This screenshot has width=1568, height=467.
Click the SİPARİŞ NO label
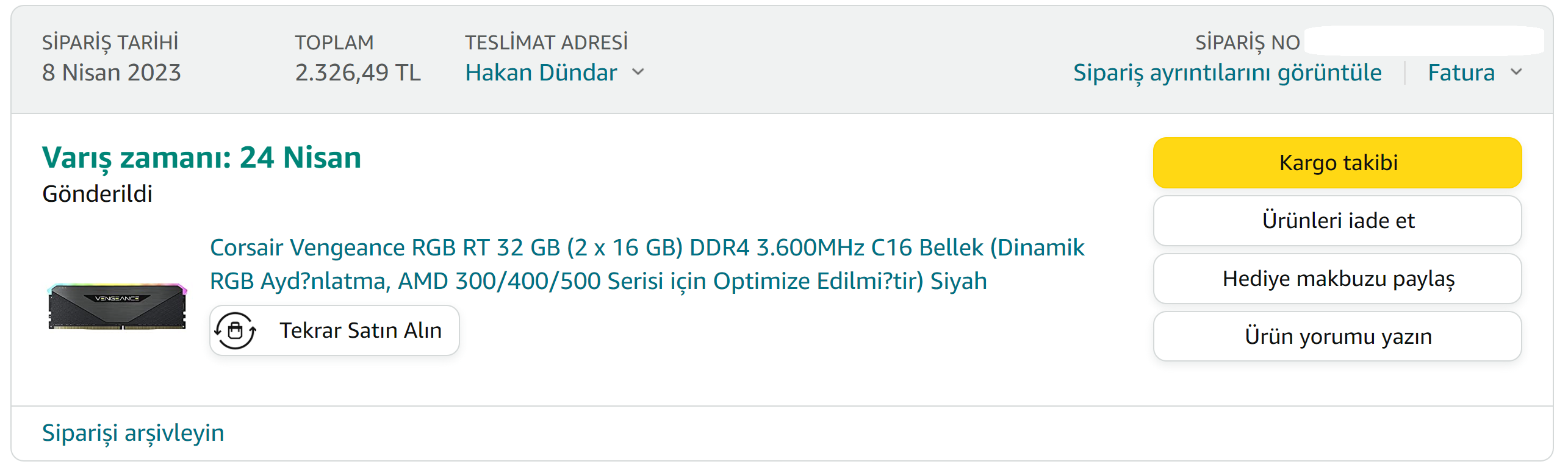pyautogui.click(x=1247, y=43)
